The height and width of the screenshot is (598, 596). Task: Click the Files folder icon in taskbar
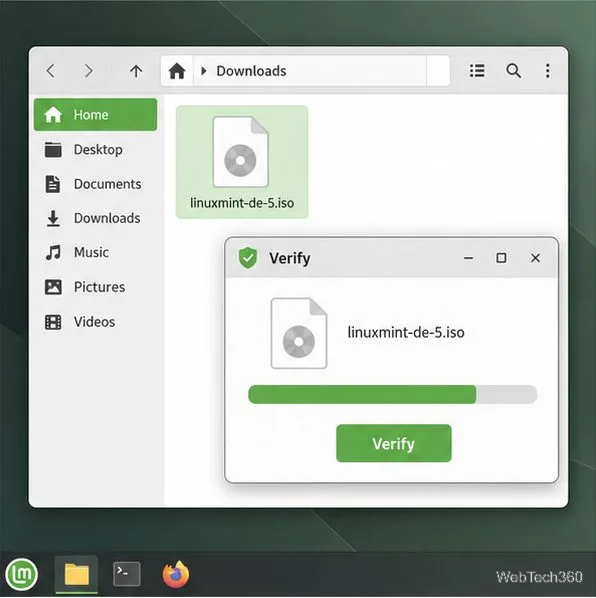pyautogui.click(x=76, y=574)
